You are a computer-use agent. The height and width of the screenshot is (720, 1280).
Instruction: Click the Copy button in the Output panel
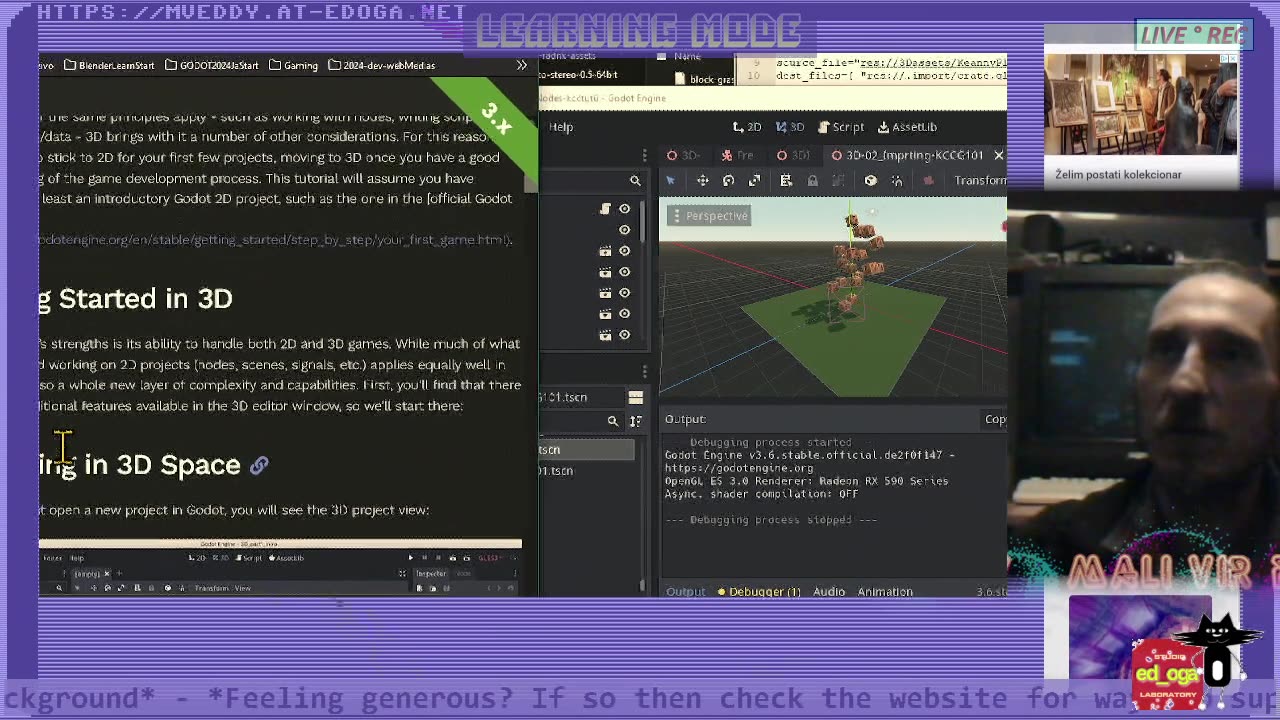click(x=995, y=419)
